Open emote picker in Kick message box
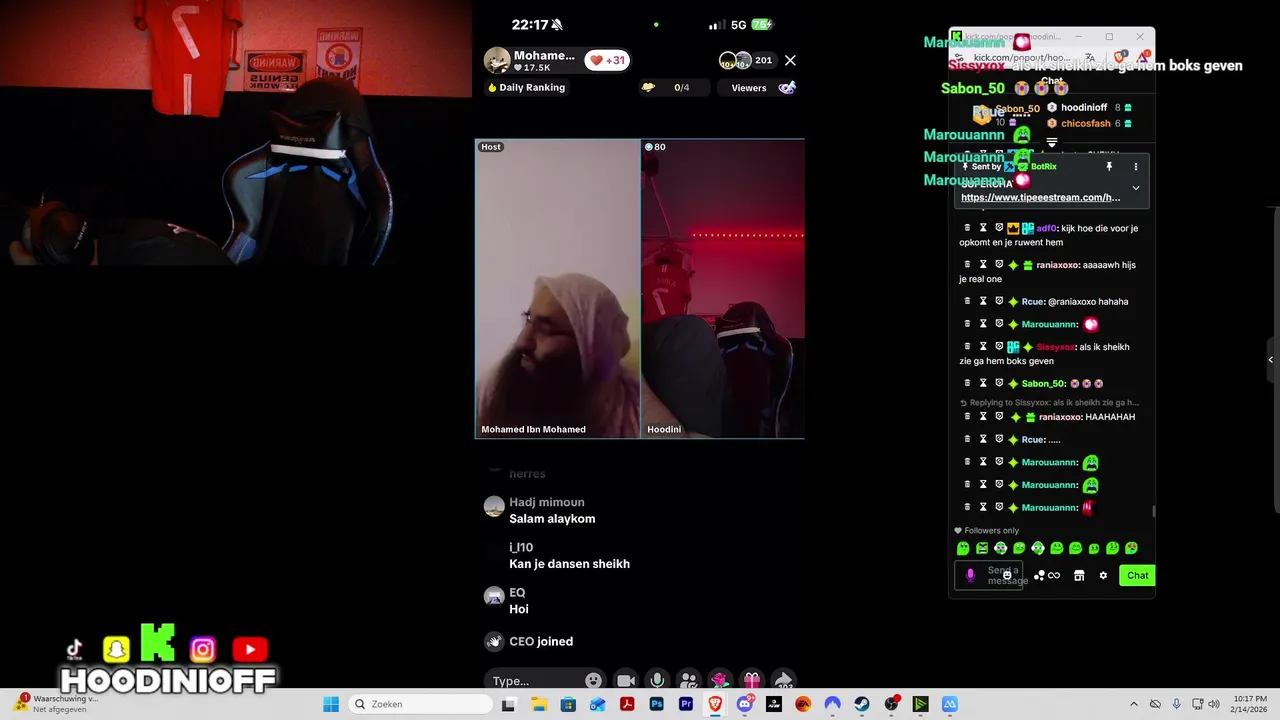The image size is (1280, 720). (x=1007, y=576)
